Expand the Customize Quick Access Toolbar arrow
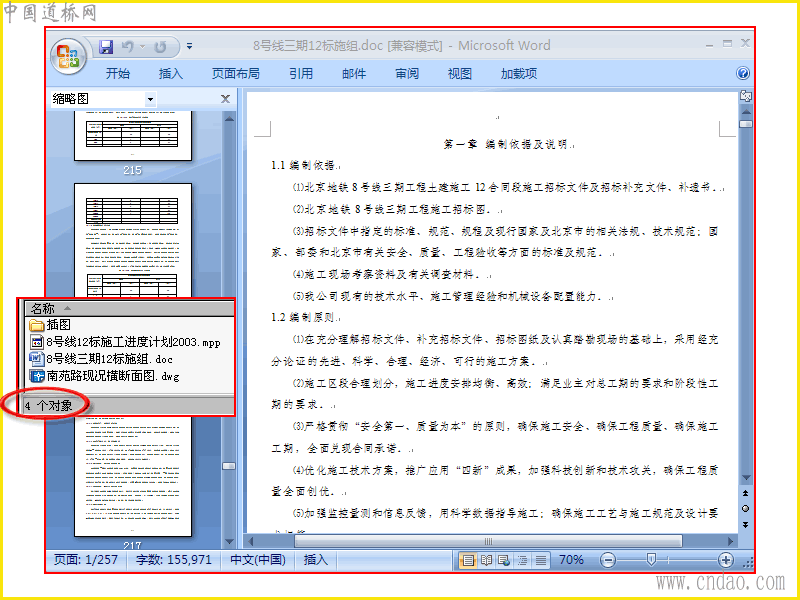This screenshot has height=600, width=800. (189, 46)
